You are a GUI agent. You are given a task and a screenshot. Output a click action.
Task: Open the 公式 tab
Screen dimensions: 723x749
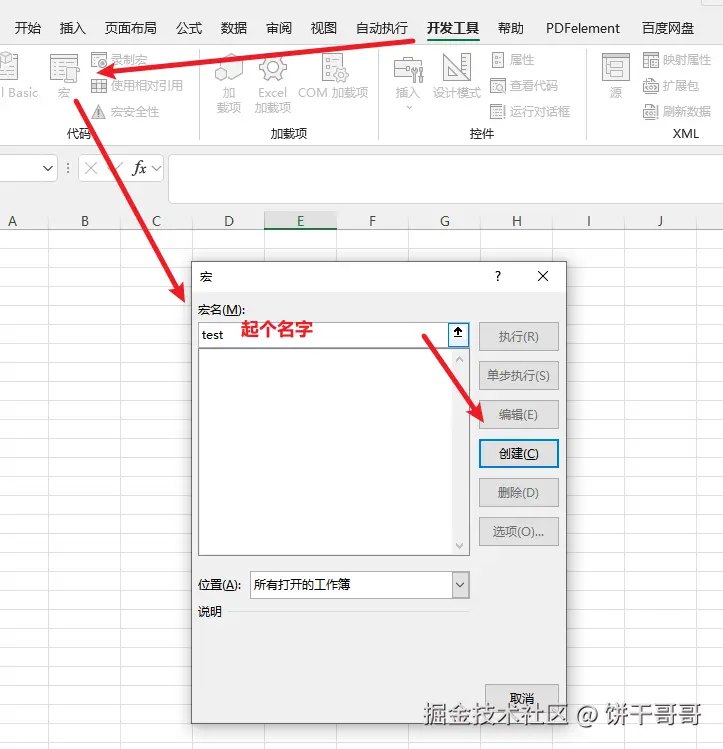pyautogui.click(x=189, y=28)
